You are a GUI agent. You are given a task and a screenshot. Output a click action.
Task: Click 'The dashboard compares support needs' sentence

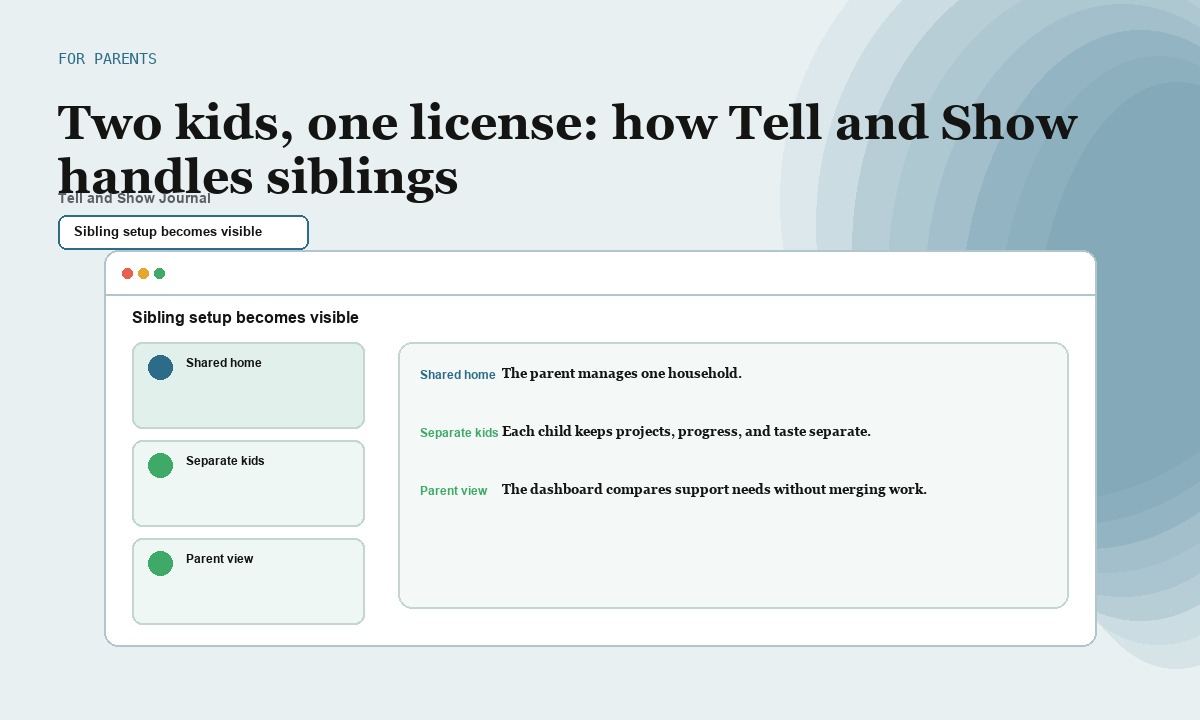714,490
